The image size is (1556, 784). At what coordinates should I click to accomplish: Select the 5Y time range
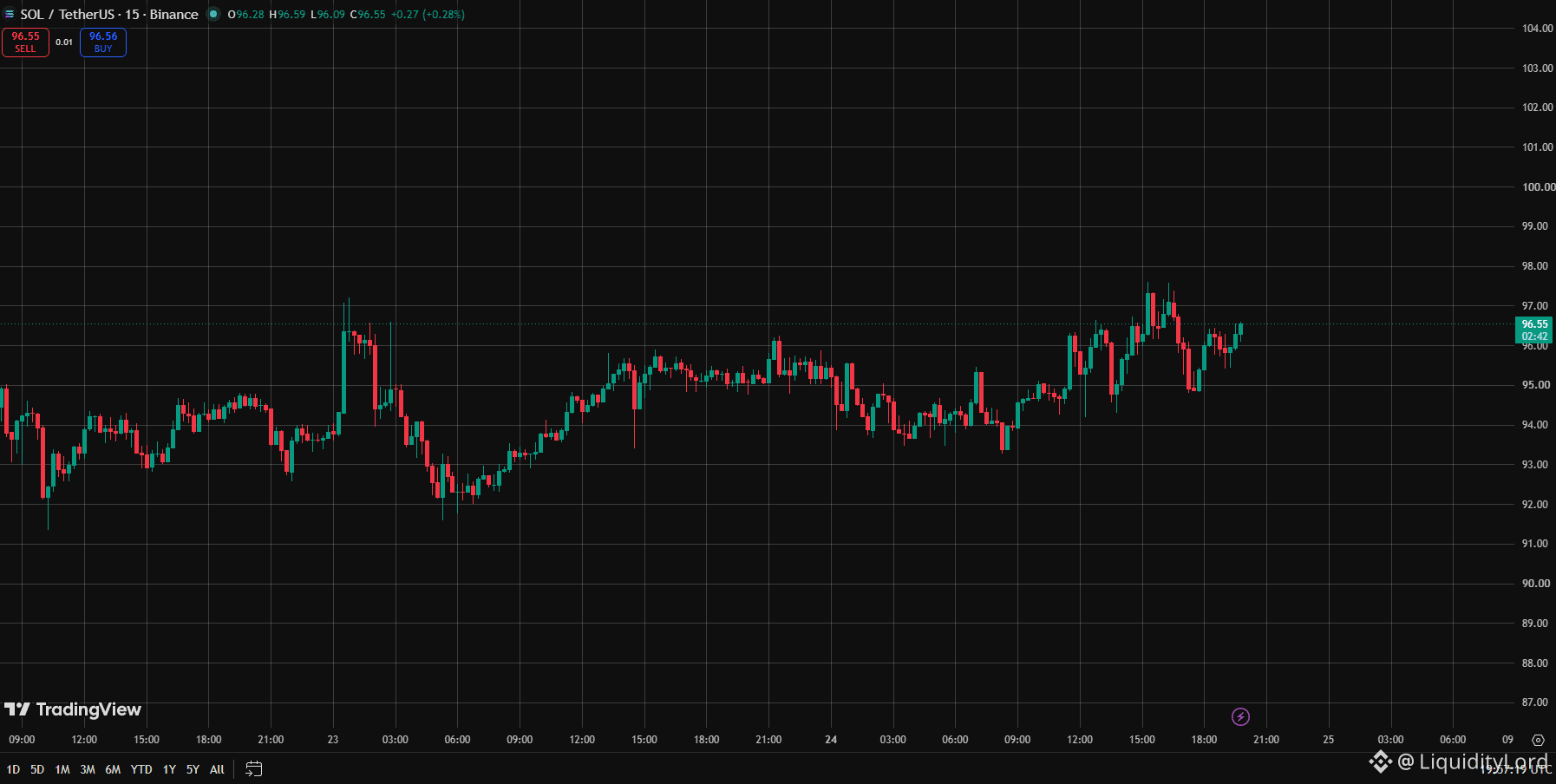(193, 769)
